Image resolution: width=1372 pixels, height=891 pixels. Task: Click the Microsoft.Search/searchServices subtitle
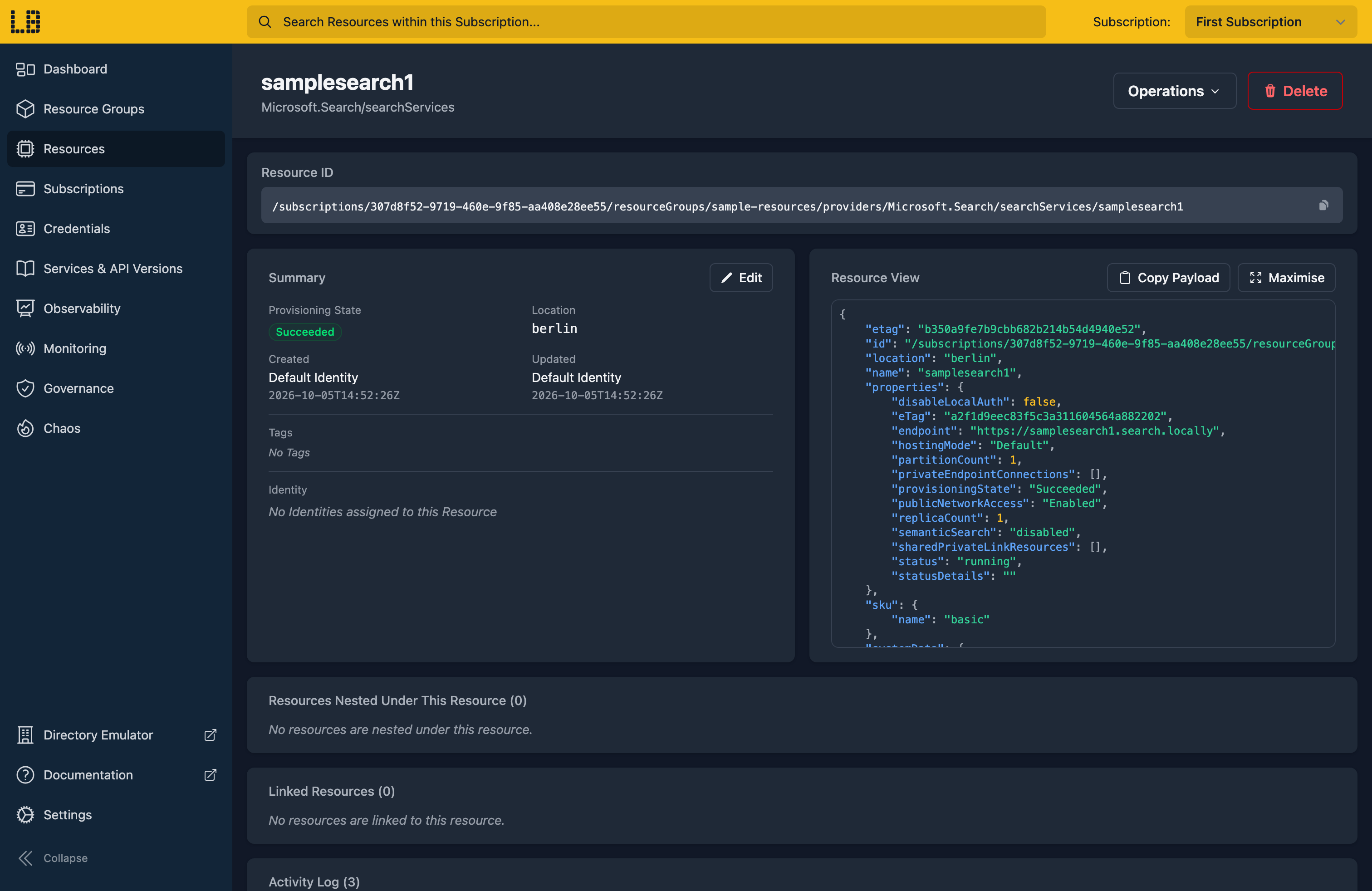(358, 107)
